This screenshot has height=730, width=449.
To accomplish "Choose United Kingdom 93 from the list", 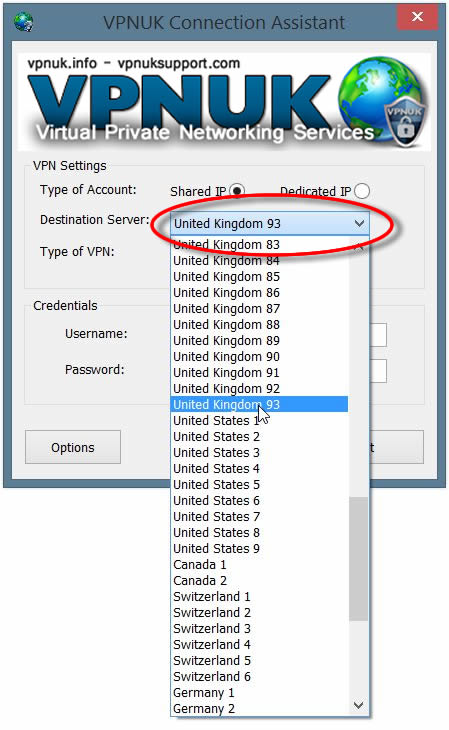I will click(259, 404).
